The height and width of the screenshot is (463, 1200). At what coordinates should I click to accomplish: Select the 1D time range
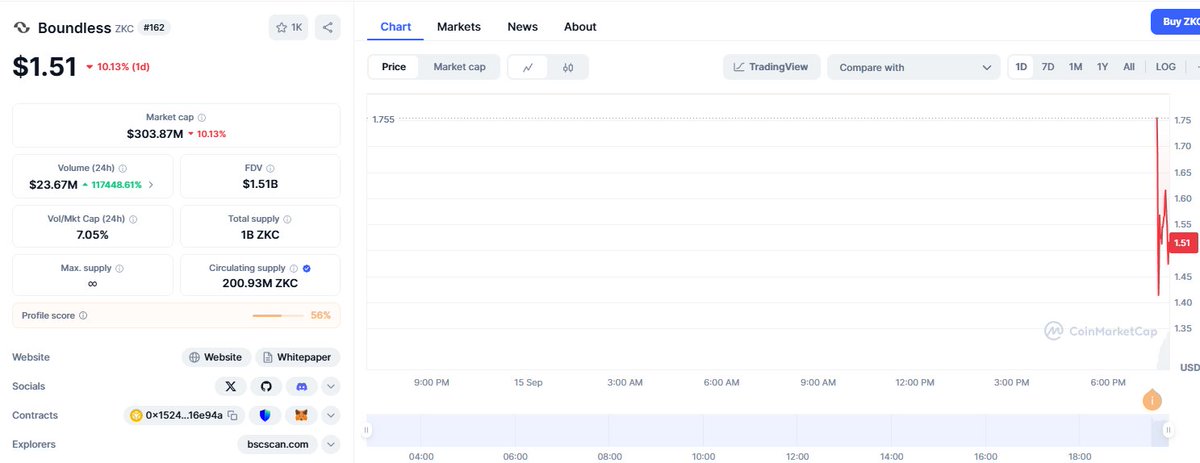click(1022, 67)
